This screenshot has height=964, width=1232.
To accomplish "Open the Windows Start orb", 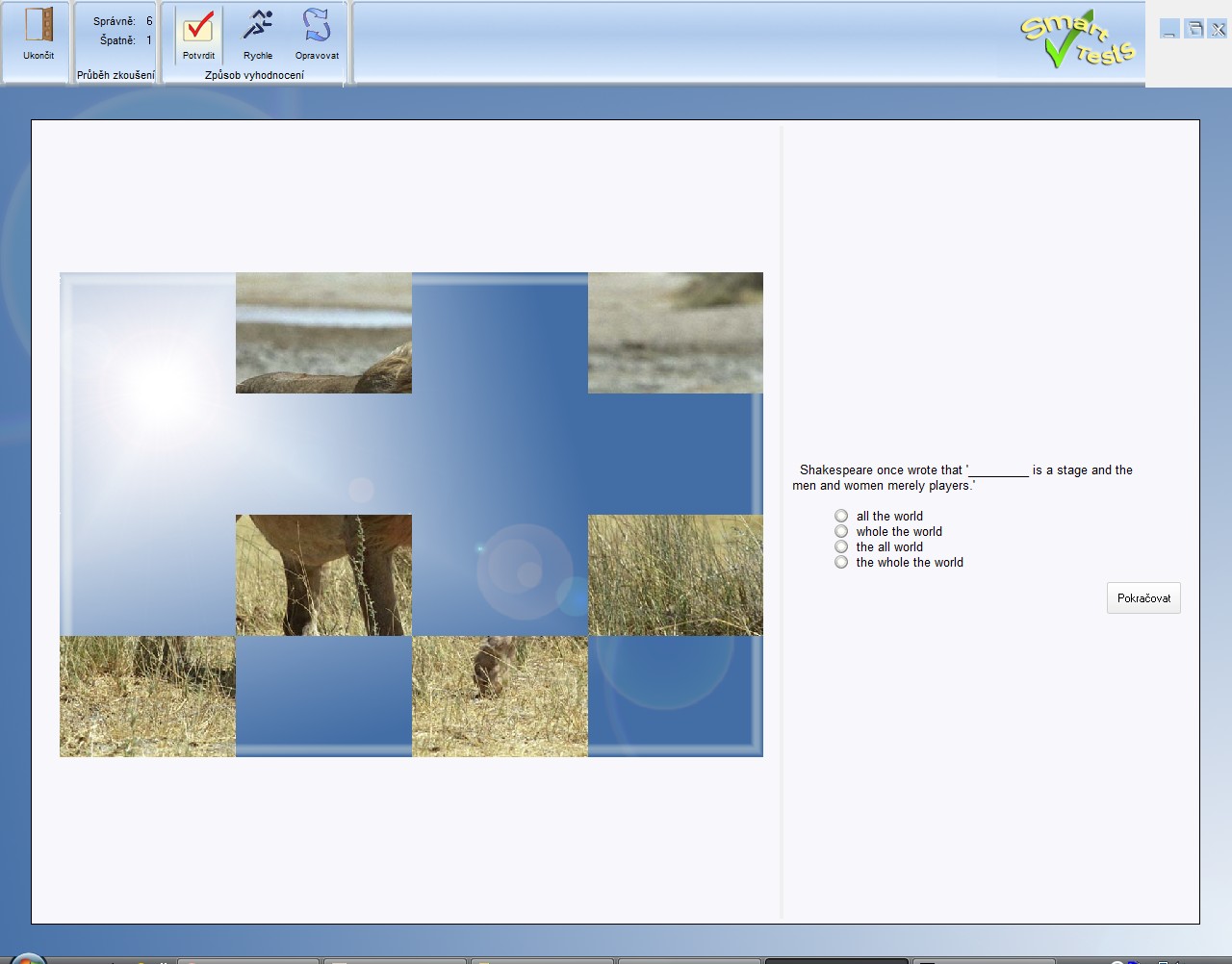I will [x=27, y=958].
